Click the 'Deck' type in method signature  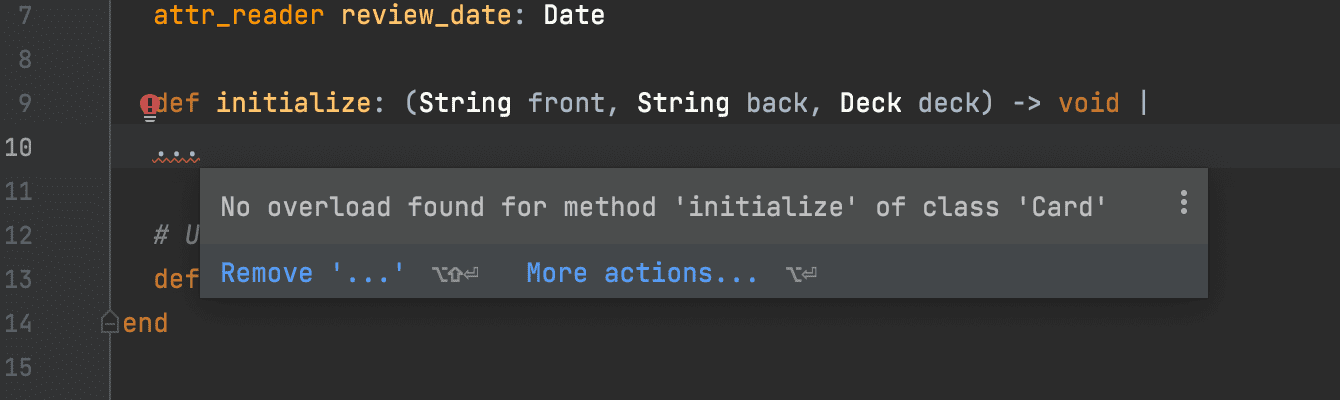(870, 103)
